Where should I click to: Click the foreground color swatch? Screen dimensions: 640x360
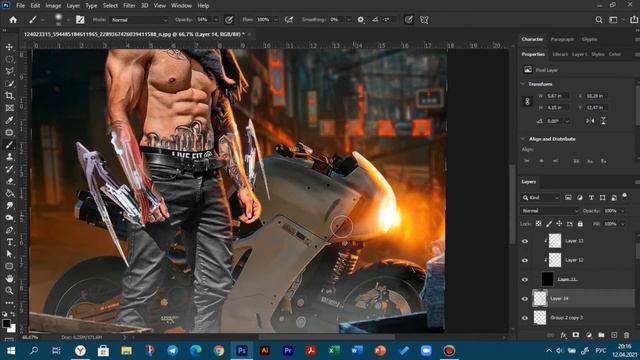point(6,323)
